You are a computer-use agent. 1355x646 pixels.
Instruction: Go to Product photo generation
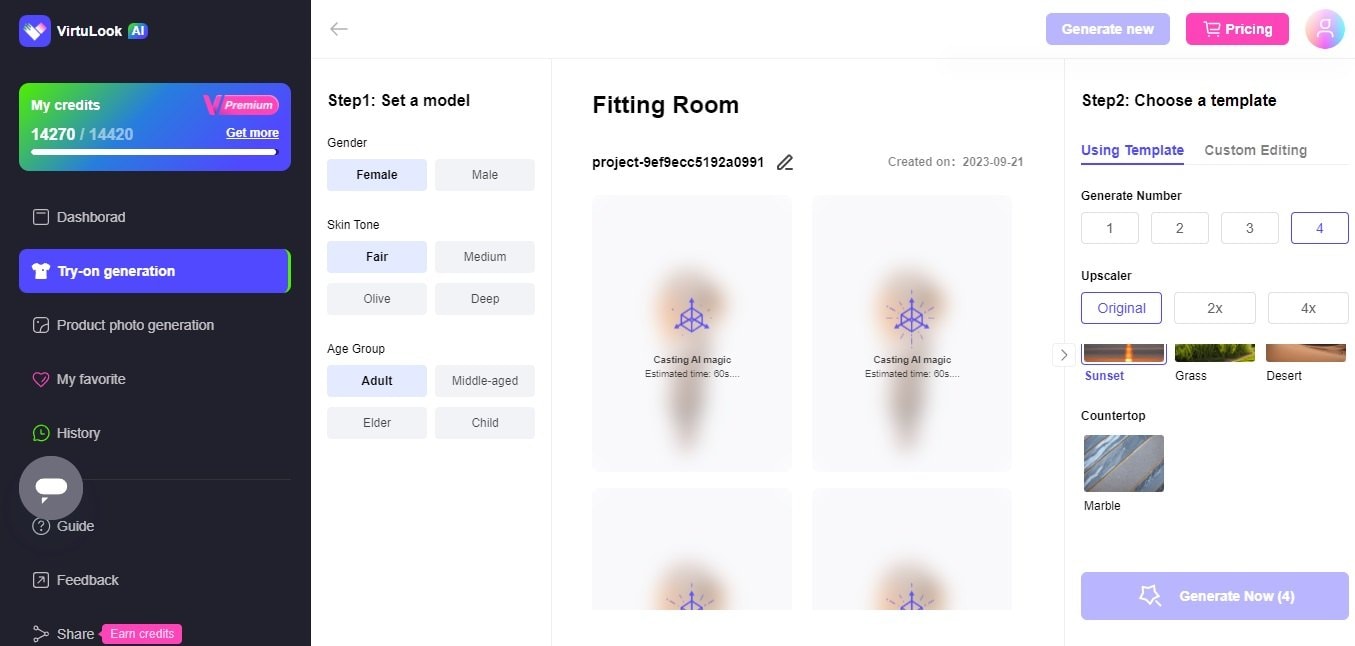pyautogui.click(x=155, y=325)
